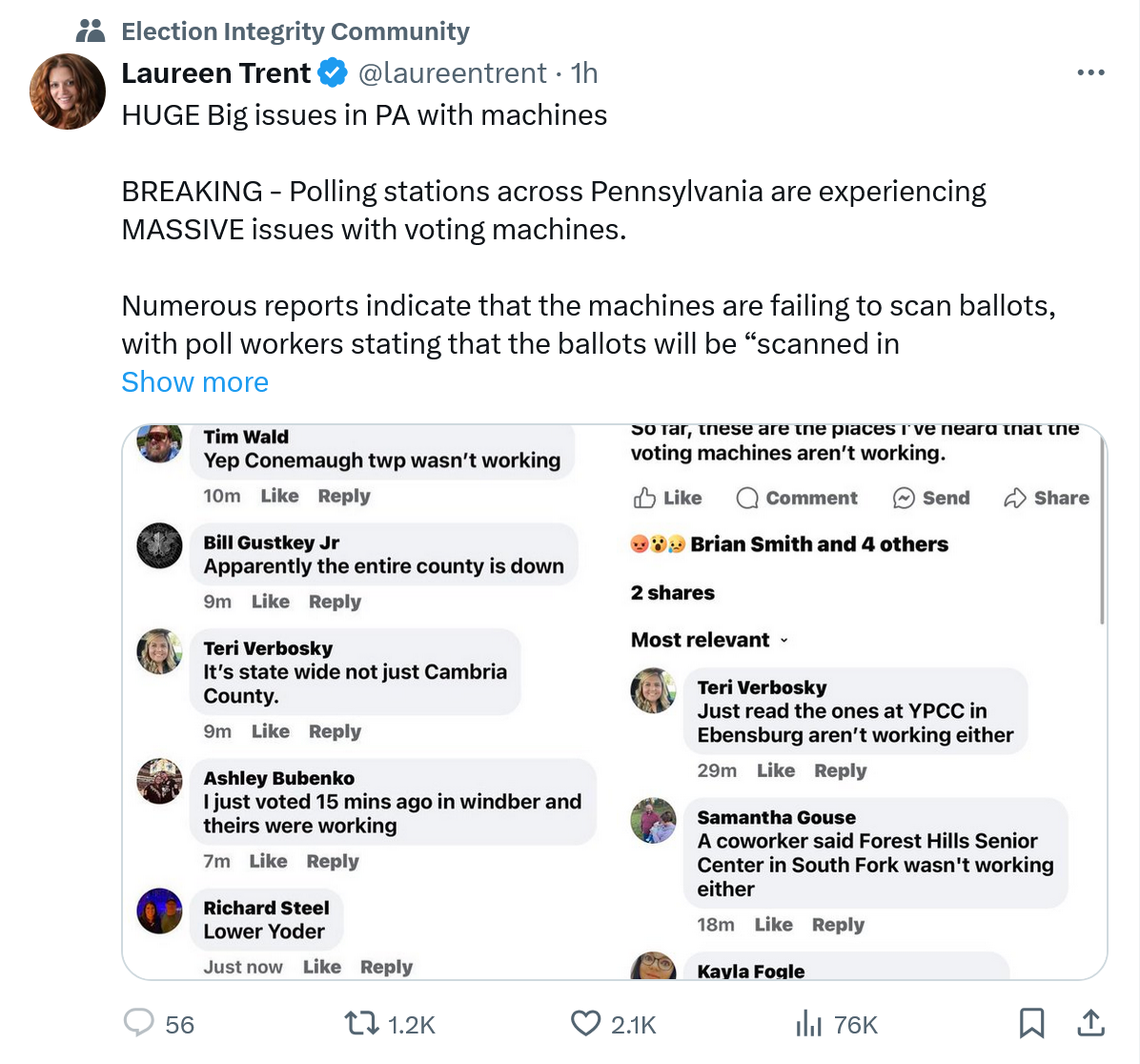Click Bill Gustkey Jr's comment avatar
The height and width of the screenshot is (1064, 1140).
tap(159, 546)
